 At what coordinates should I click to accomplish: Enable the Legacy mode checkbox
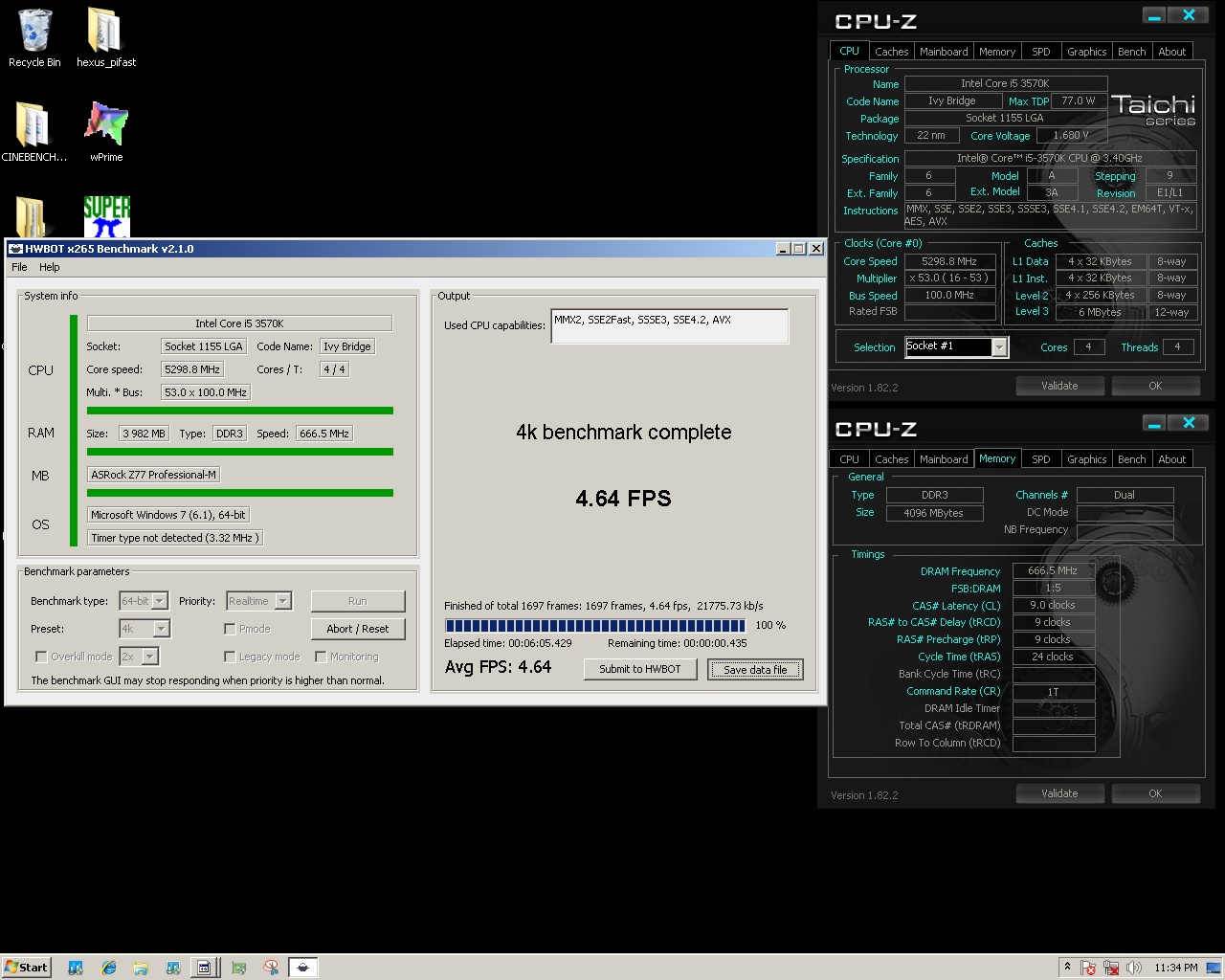[x=230, y=657]
